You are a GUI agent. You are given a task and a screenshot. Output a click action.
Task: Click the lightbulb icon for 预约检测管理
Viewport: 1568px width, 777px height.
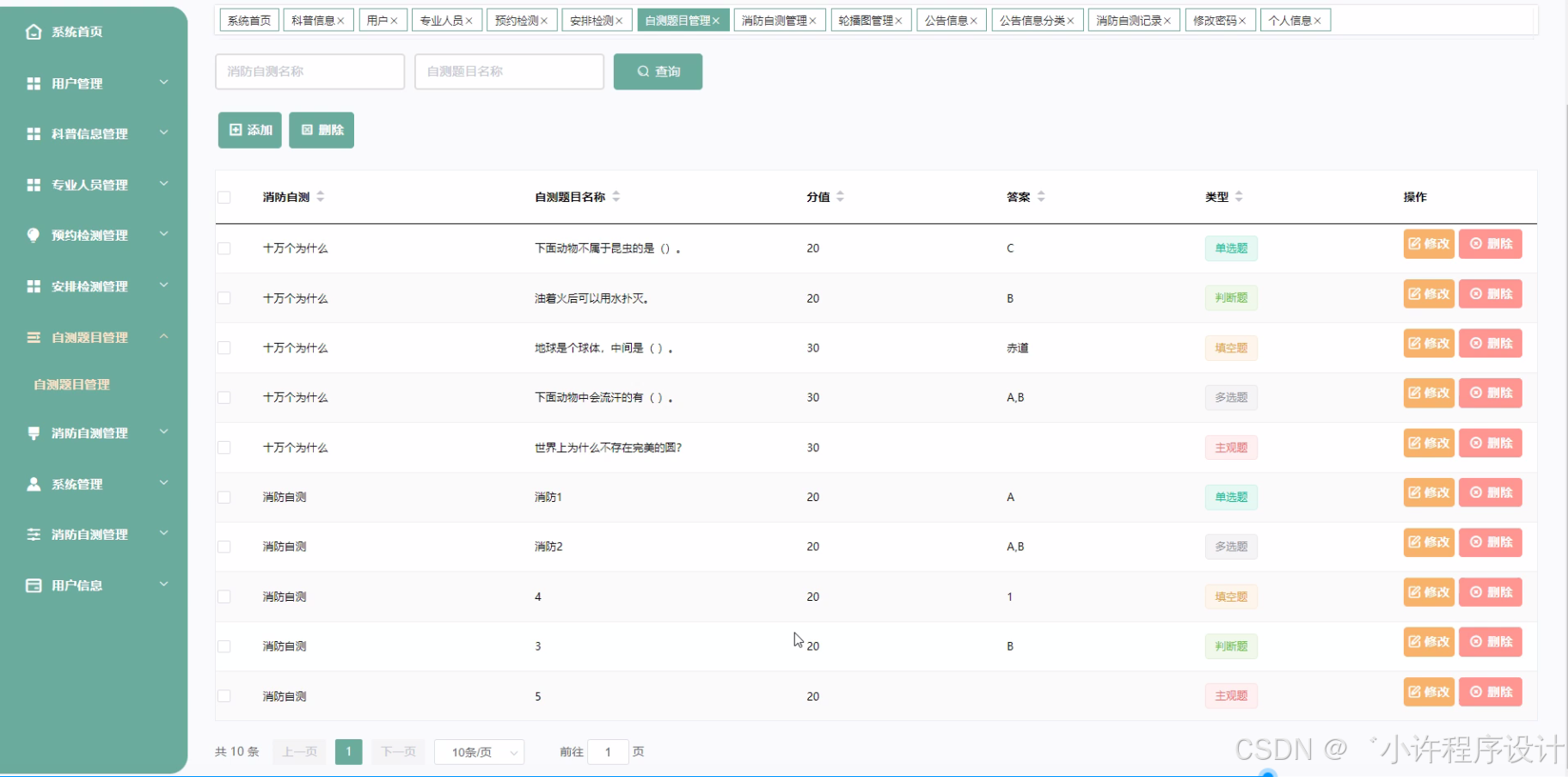34,235
